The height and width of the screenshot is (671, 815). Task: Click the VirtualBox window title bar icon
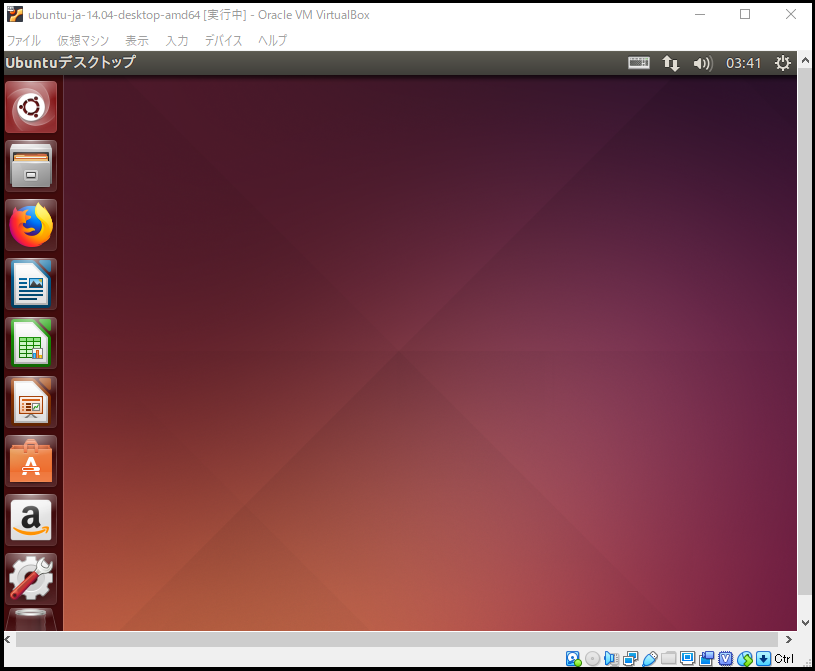(15, 14)
